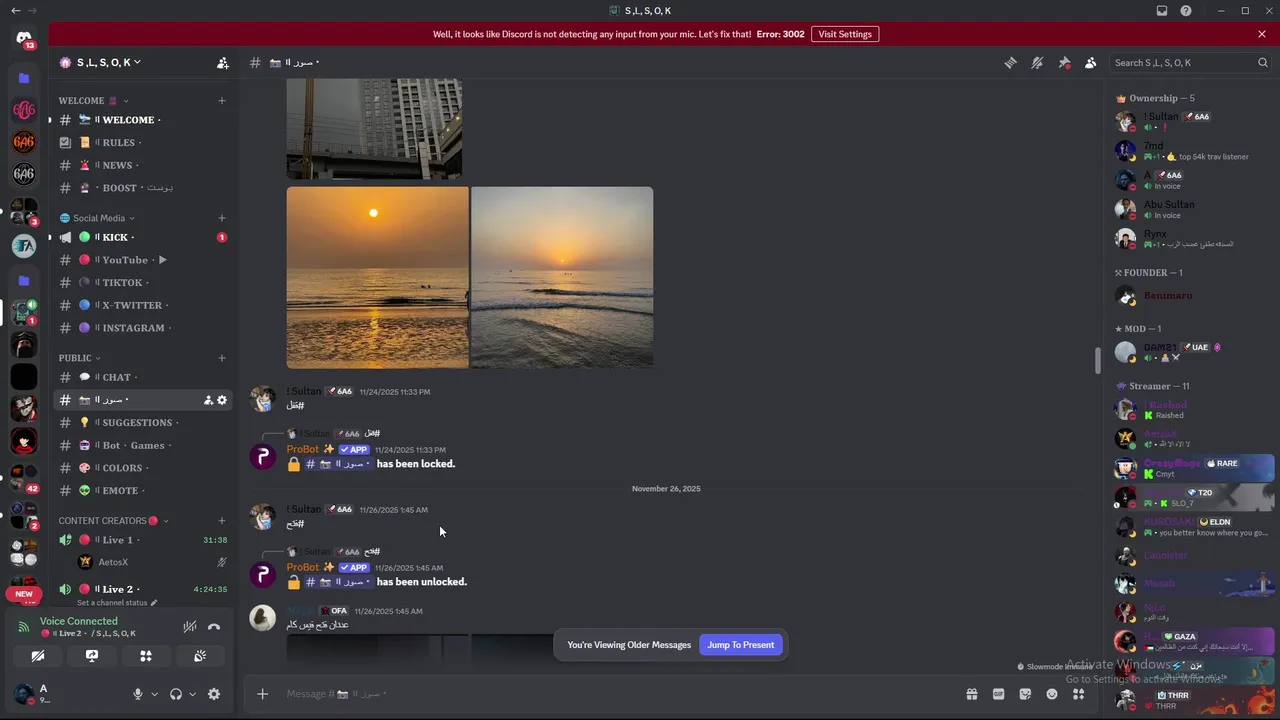
Task: Join the Live 1 voice channel
Action: click(x=144, y=540)
